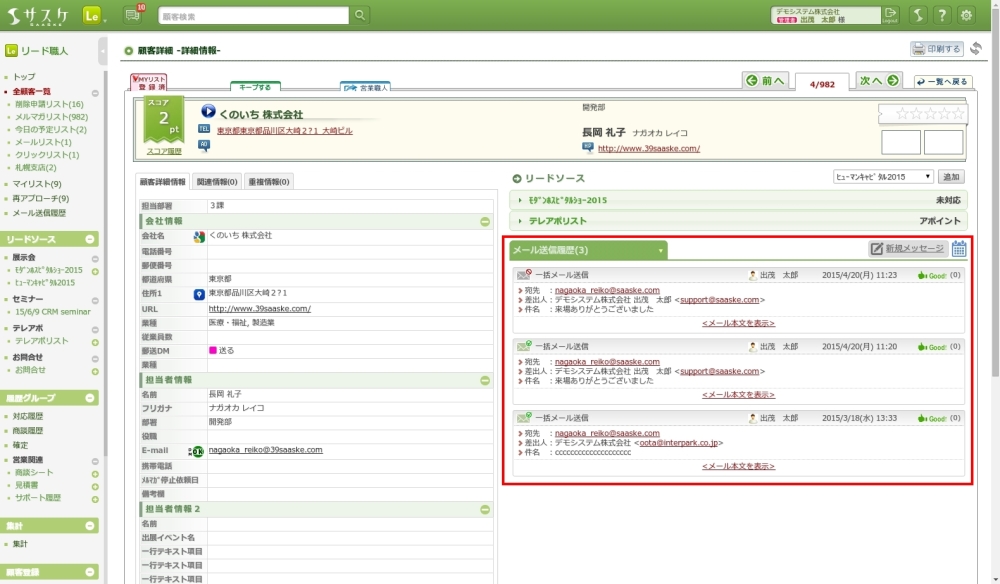The width and height of the screenshot is (1000, 584).
Task: Open the メール送信履歴(3) dropdown arrow
Action: tap(660, 251)
